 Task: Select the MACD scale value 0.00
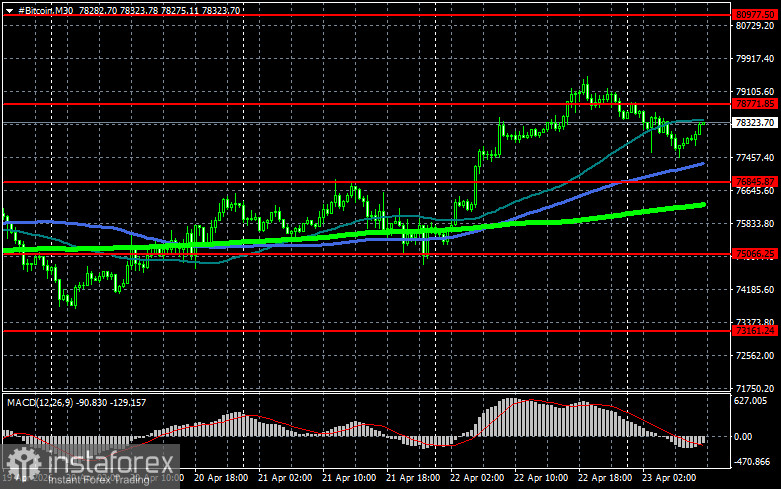pyautogui.click(x=743, y=437)
